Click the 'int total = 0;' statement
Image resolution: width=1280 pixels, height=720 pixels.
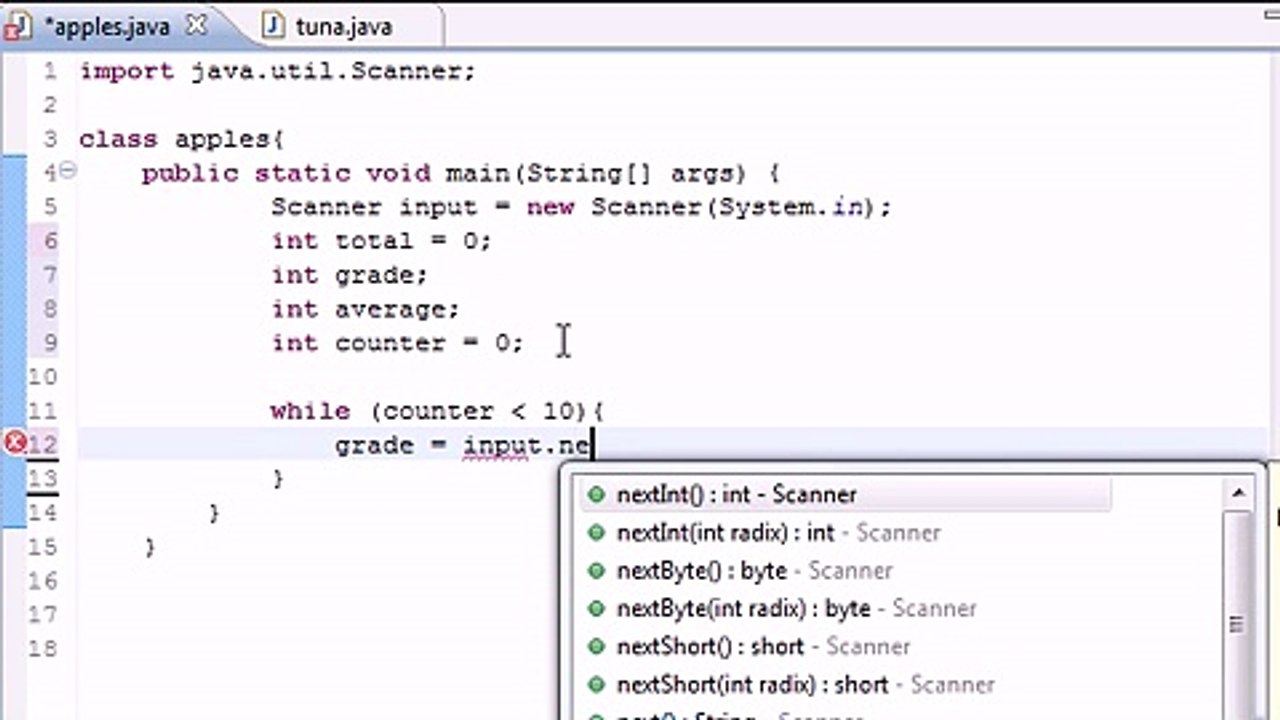[381, 241]
